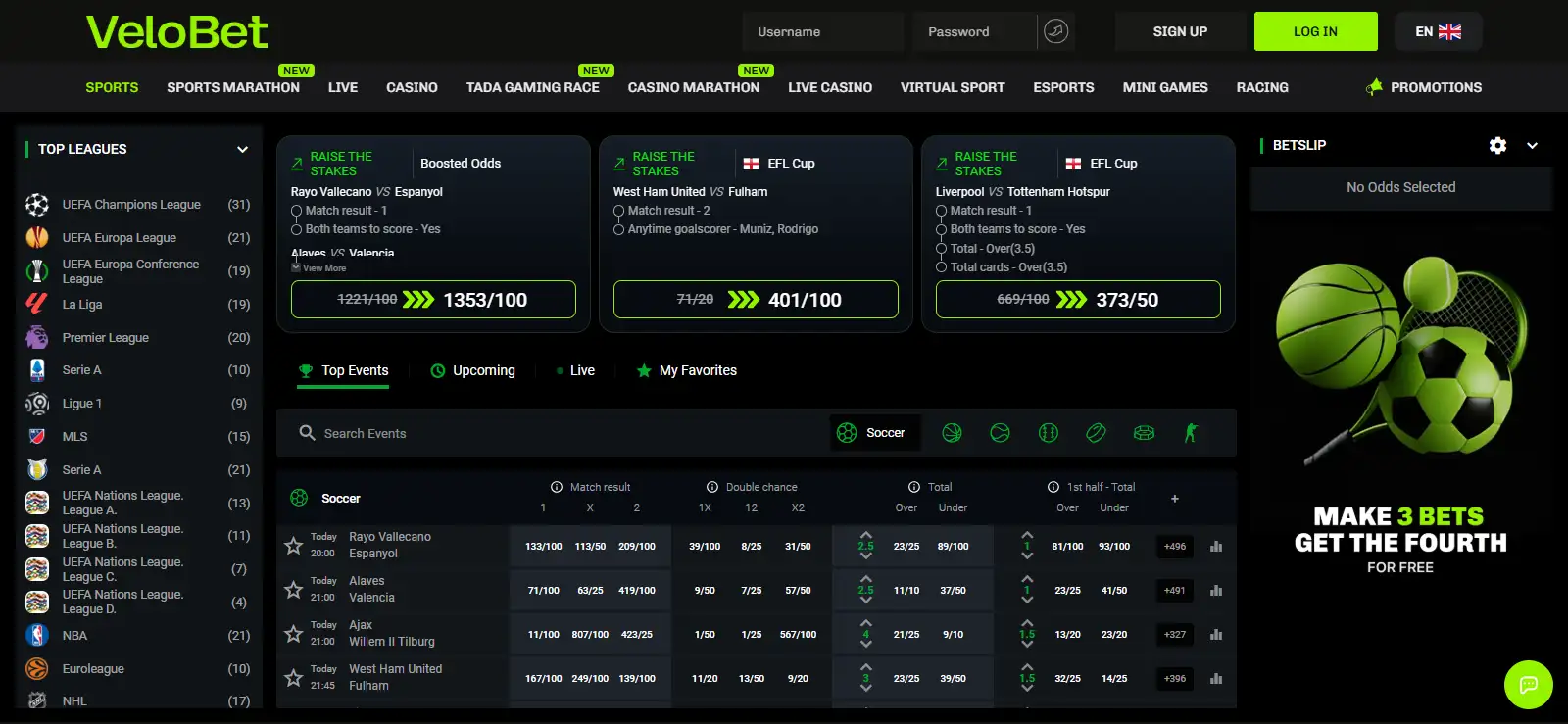The width and height of the screenshot is (1568, 724).
Task: Select Rayo Vallecano both teams to score radio
Action: click(296, 229)
